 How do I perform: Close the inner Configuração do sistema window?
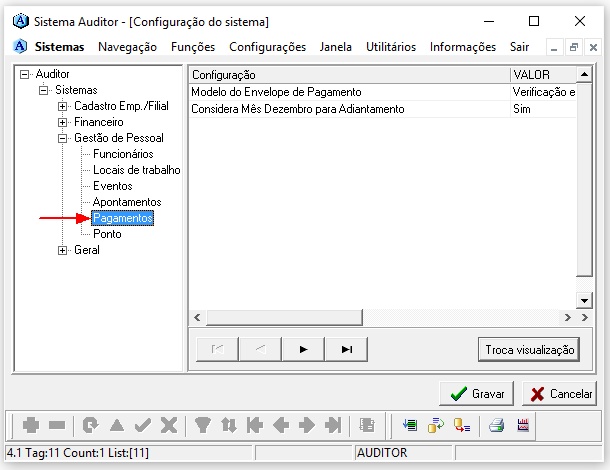pyautogui.click(x=593, y=47)
